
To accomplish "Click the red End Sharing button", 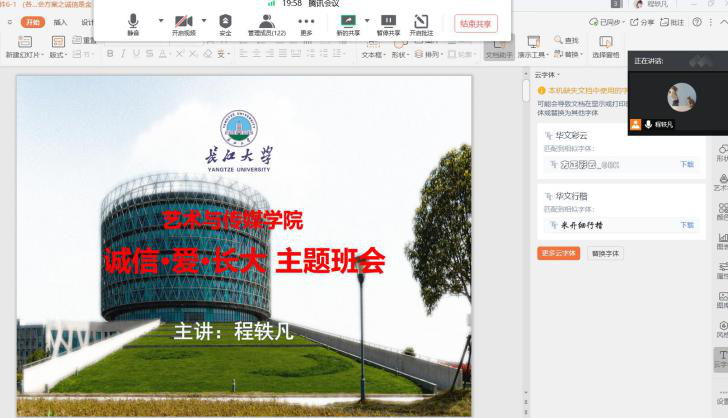I will [x=475, y=23].
